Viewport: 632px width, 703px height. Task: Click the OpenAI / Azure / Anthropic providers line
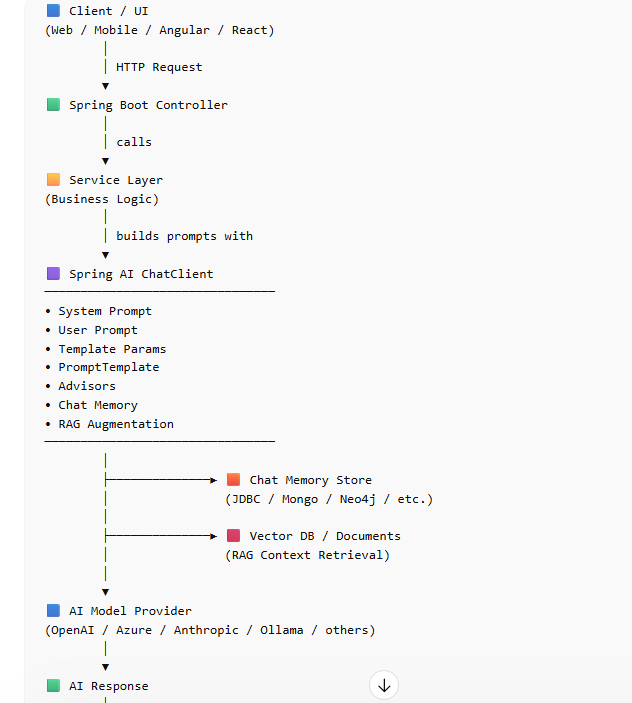click(210, 630)
